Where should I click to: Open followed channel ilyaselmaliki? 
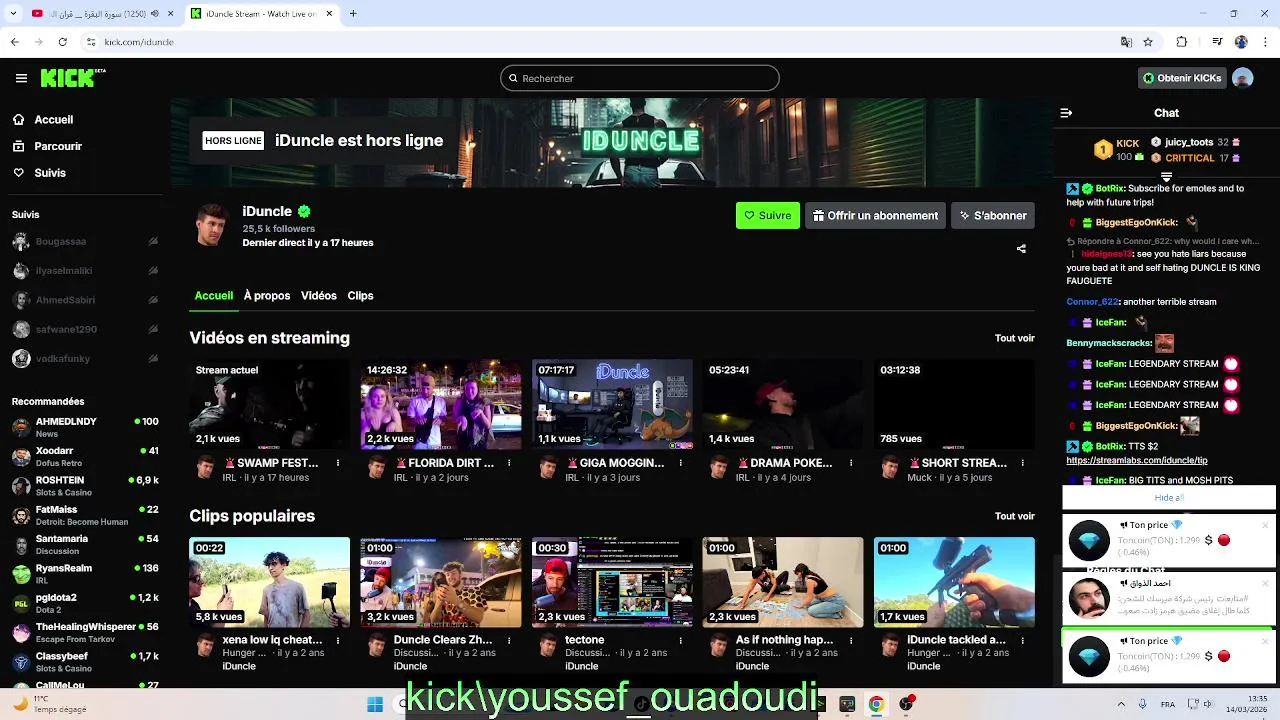pyautogui.click(x=84, y=270)
